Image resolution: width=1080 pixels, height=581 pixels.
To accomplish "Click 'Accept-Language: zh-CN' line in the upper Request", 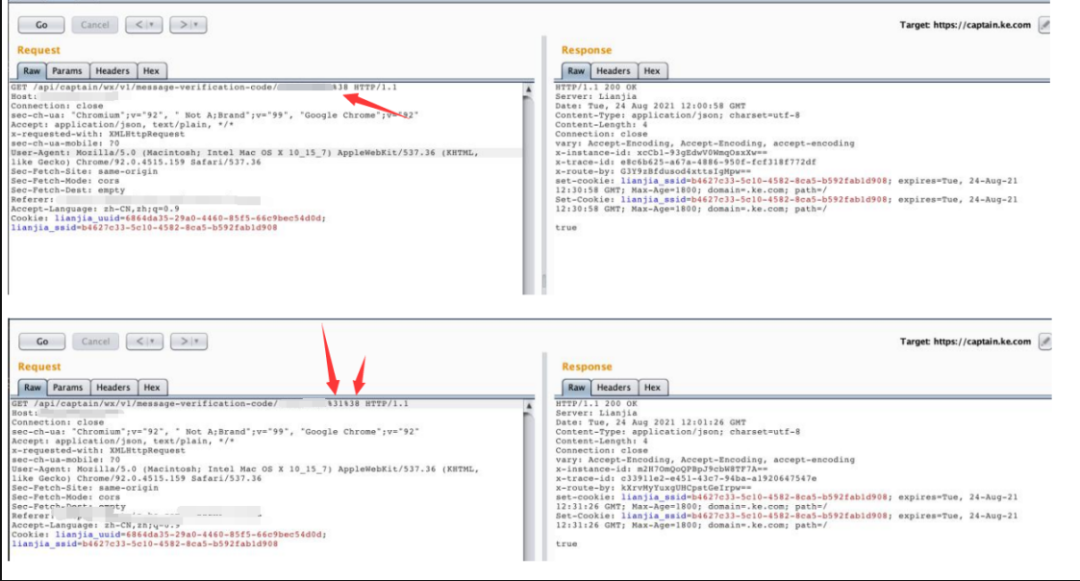I will (x=95, y=209).
